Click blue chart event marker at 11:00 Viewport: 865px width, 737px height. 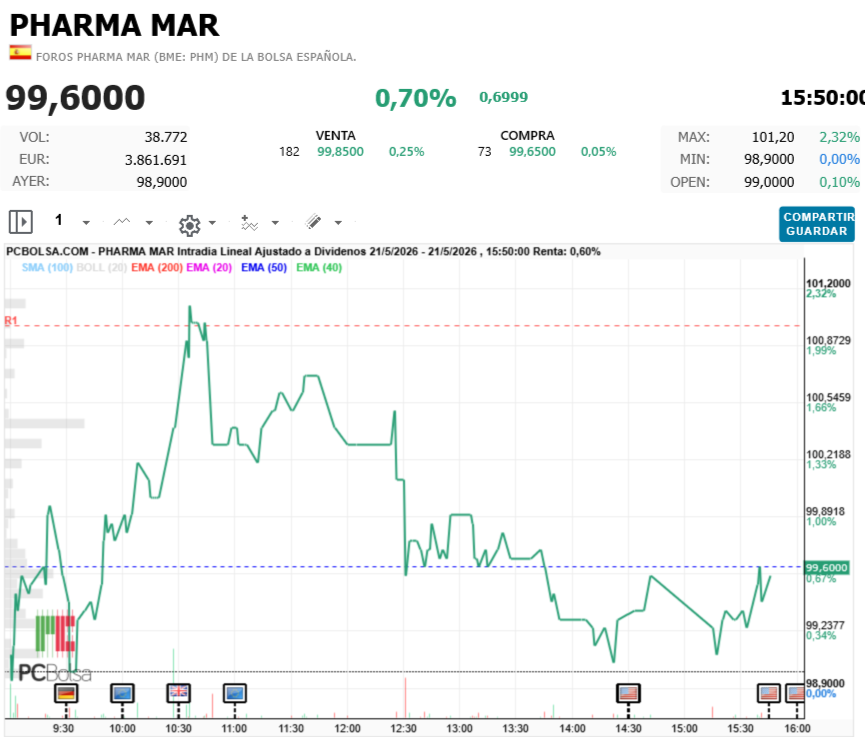[x=234, y=693]
